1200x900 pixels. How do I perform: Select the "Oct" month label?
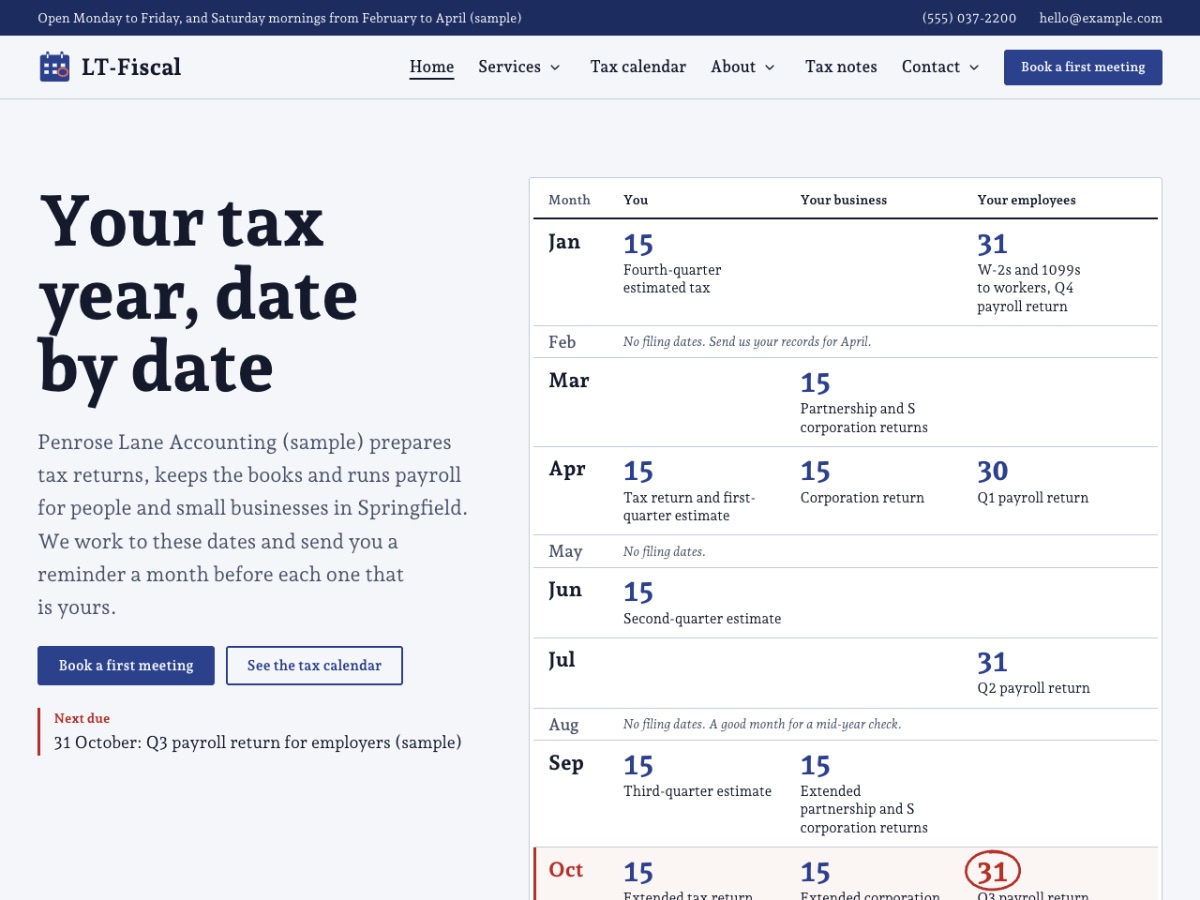566,870
